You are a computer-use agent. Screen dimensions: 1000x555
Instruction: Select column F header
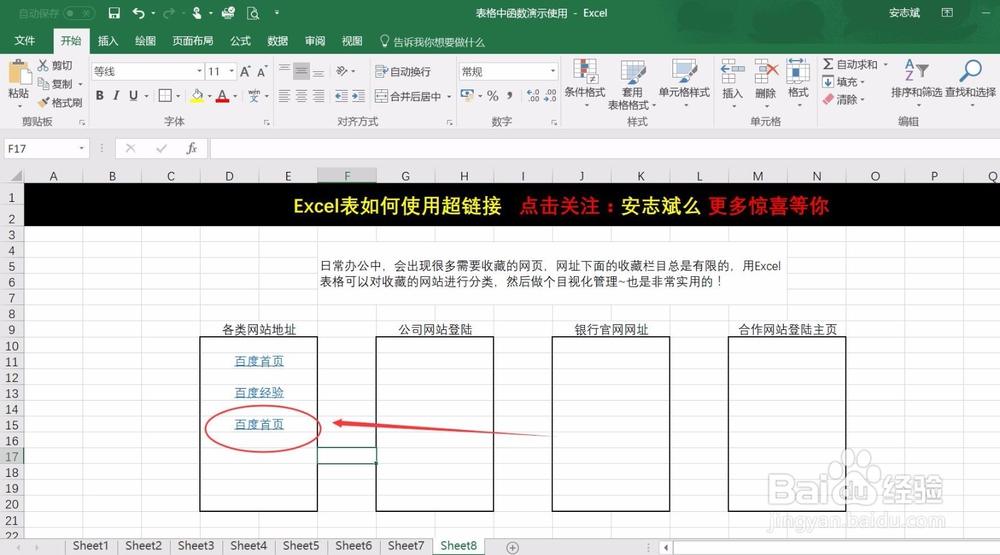(347, 176)
